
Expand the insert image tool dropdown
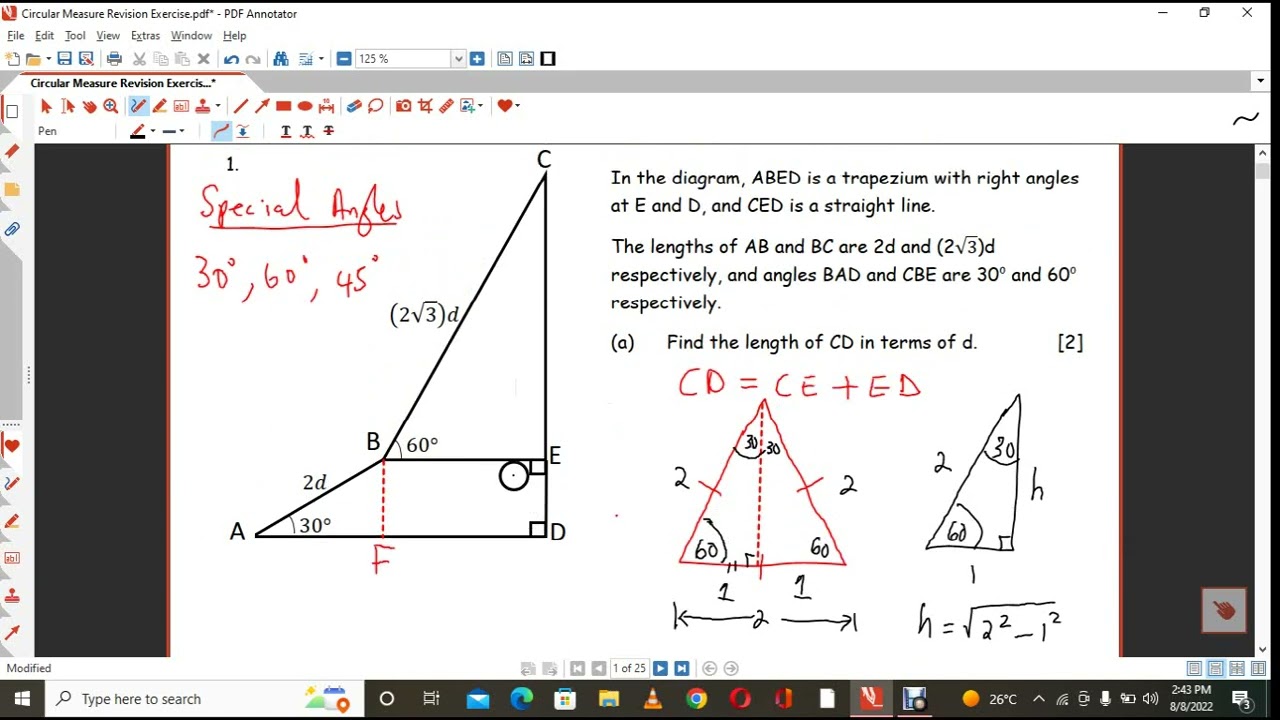[481, 106]
